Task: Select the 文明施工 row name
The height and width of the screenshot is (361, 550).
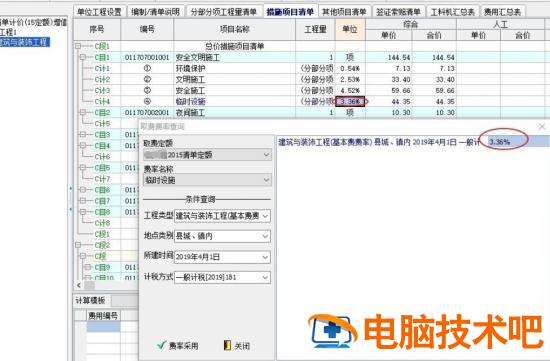Action: [190, 80]
